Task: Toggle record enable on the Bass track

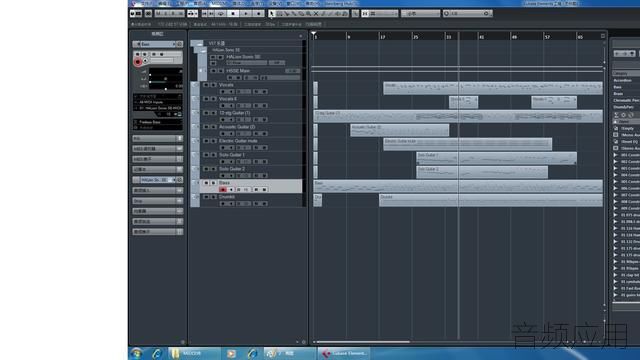Action: point(222,189)
